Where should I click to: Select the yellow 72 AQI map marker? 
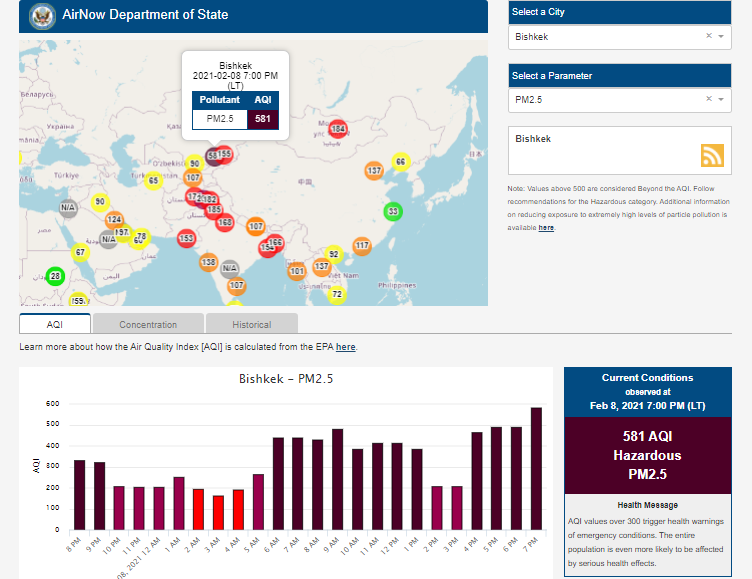[x=337, y=294]
